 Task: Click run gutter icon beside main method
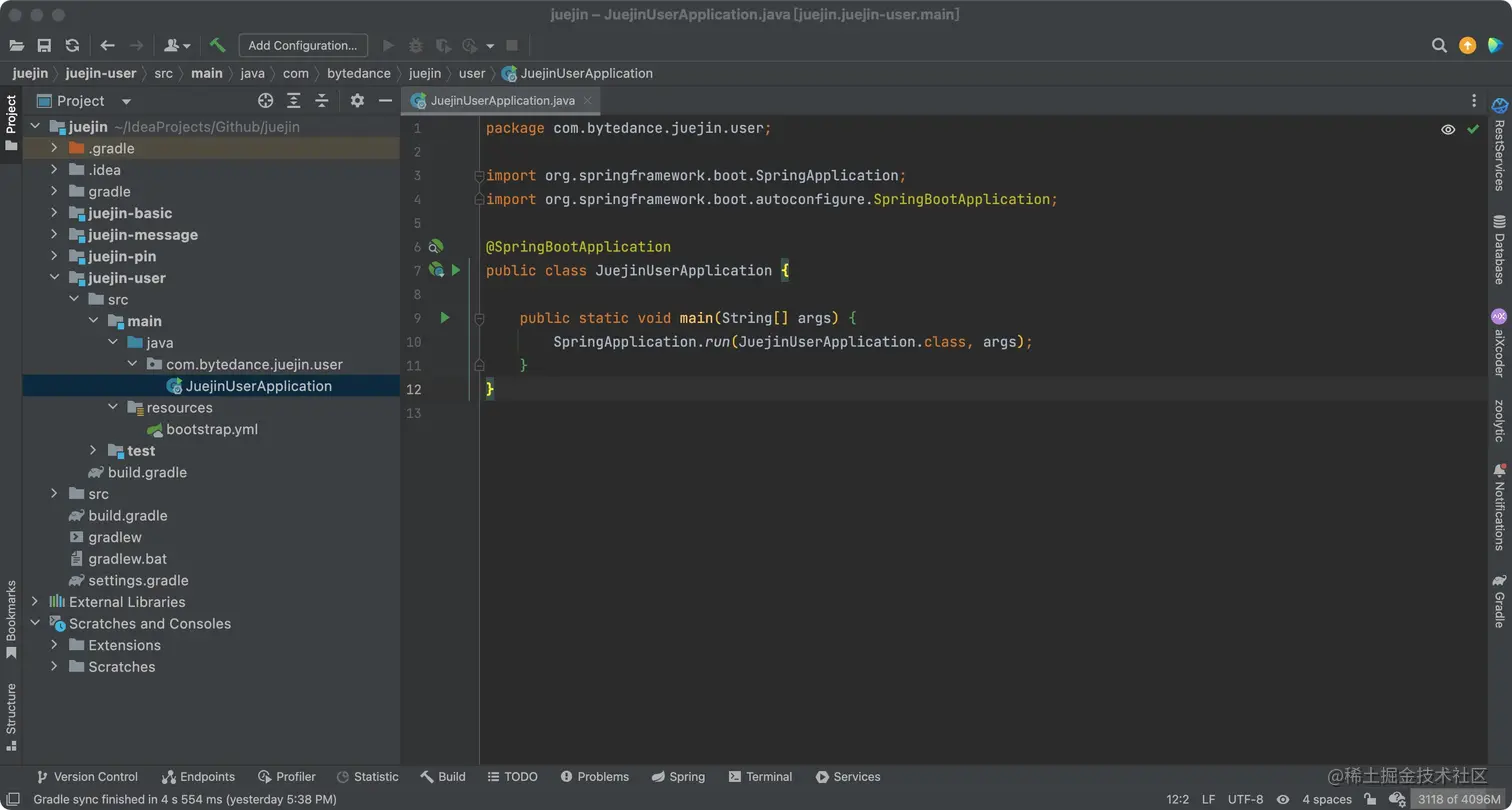[445, 318]
